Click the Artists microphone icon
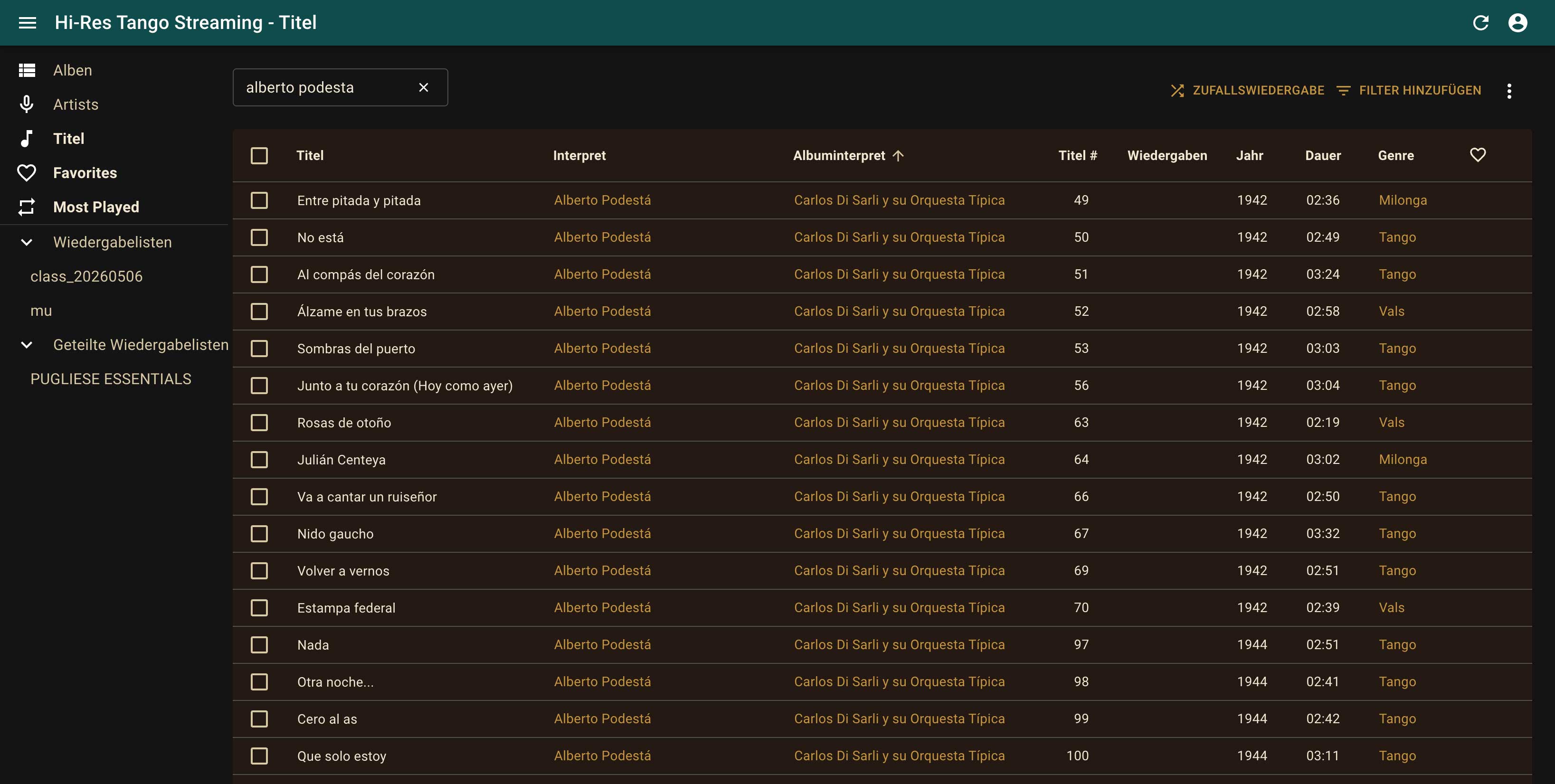 click(x=27, y=104)
